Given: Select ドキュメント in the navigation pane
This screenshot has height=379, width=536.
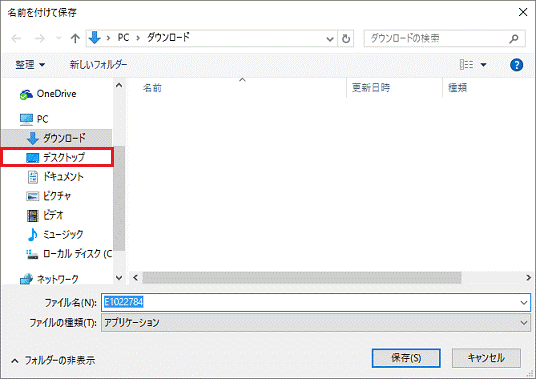Looking at the screenshot, I should [56, 177].
